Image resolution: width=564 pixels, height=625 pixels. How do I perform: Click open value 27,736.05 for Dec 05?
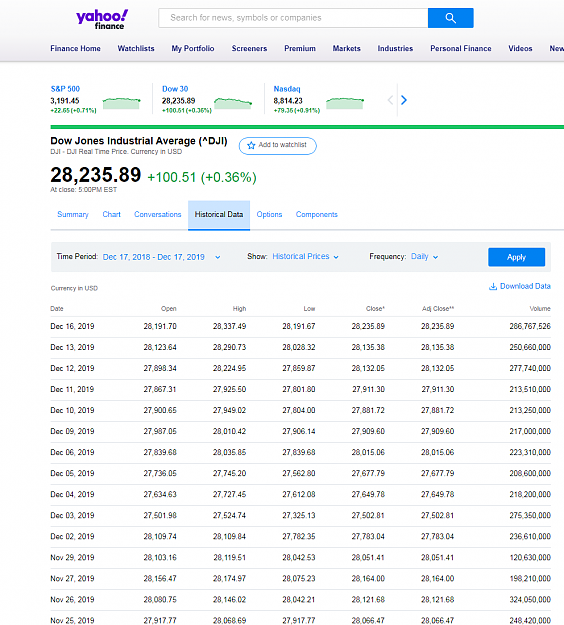(x=160, y=474)
